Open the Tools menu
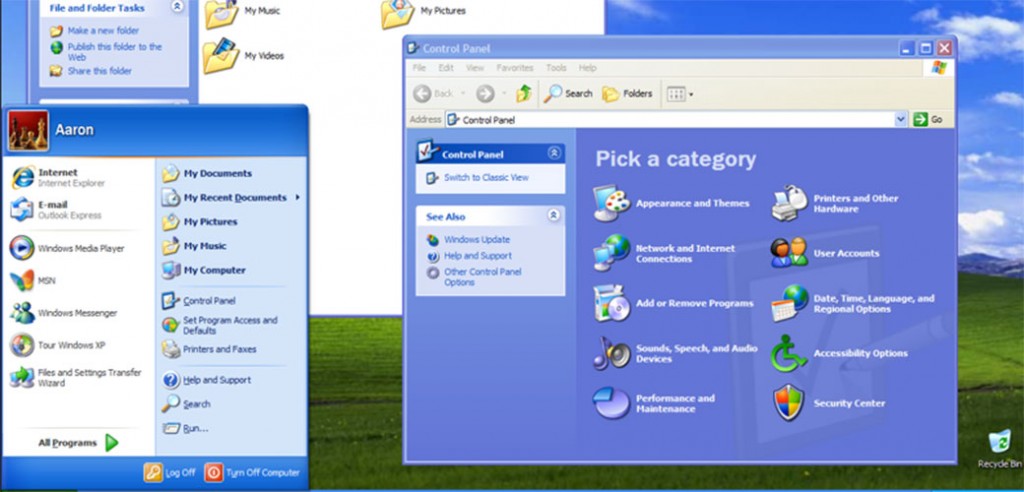Image resolution: width=1024 pixels, height=492 pixels. pyautogui.click(x=556, y=68)
